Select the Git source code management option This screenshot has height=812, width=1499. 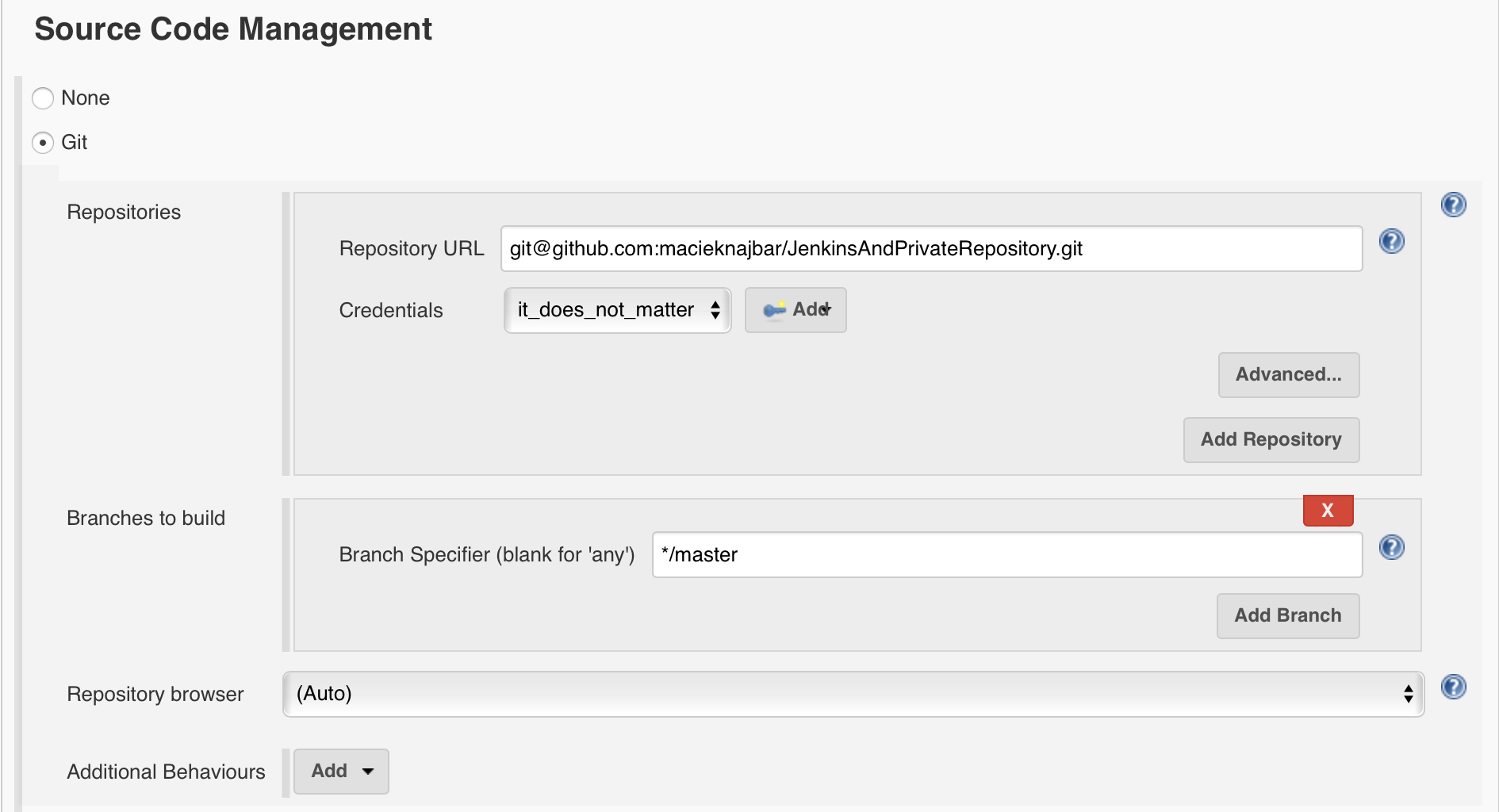click(x=42, y=143)
